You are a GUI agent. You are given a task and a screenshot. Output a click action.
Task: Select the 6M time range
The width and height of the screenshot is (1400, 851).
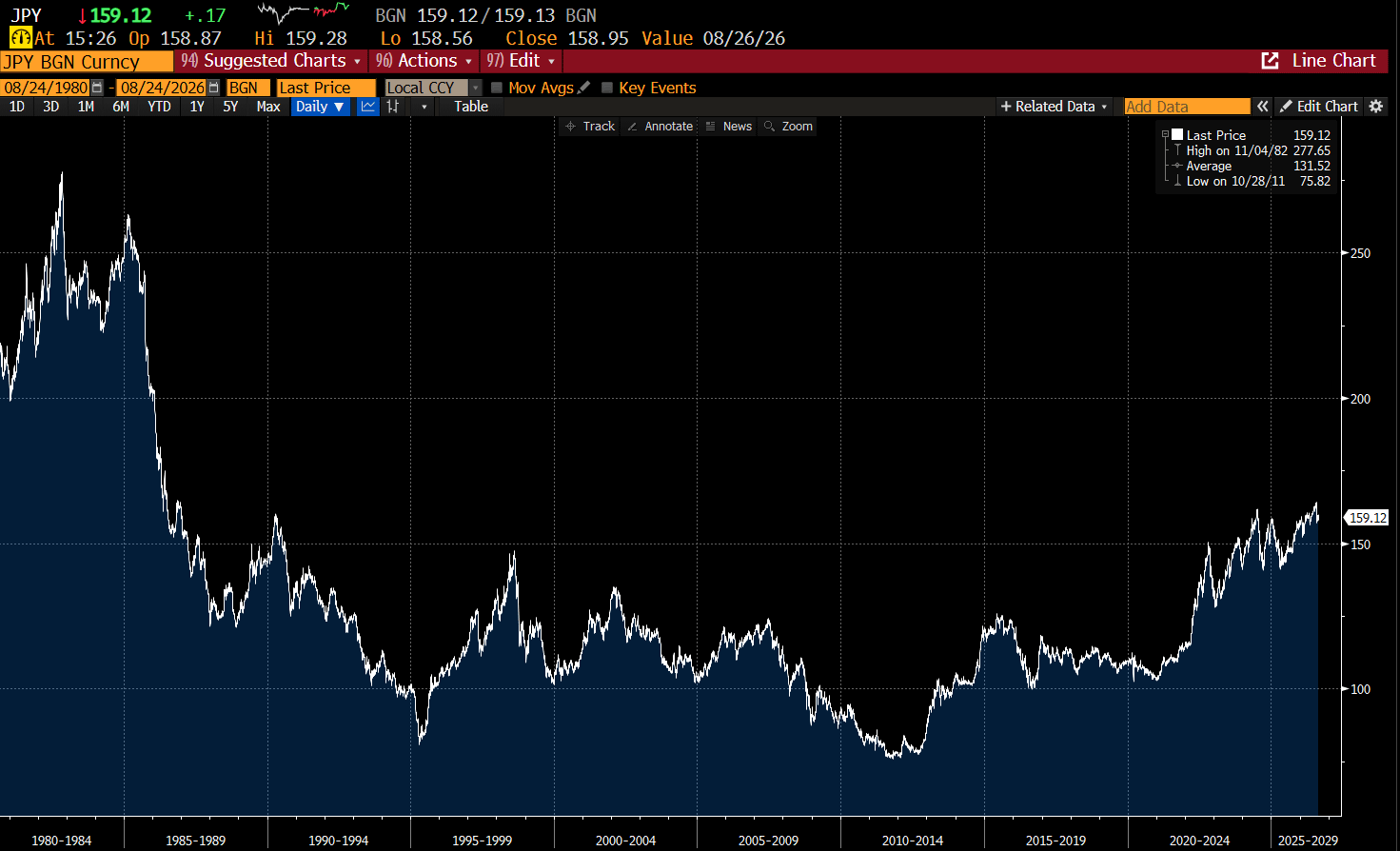pyautogui.click(x=121, y=107)
